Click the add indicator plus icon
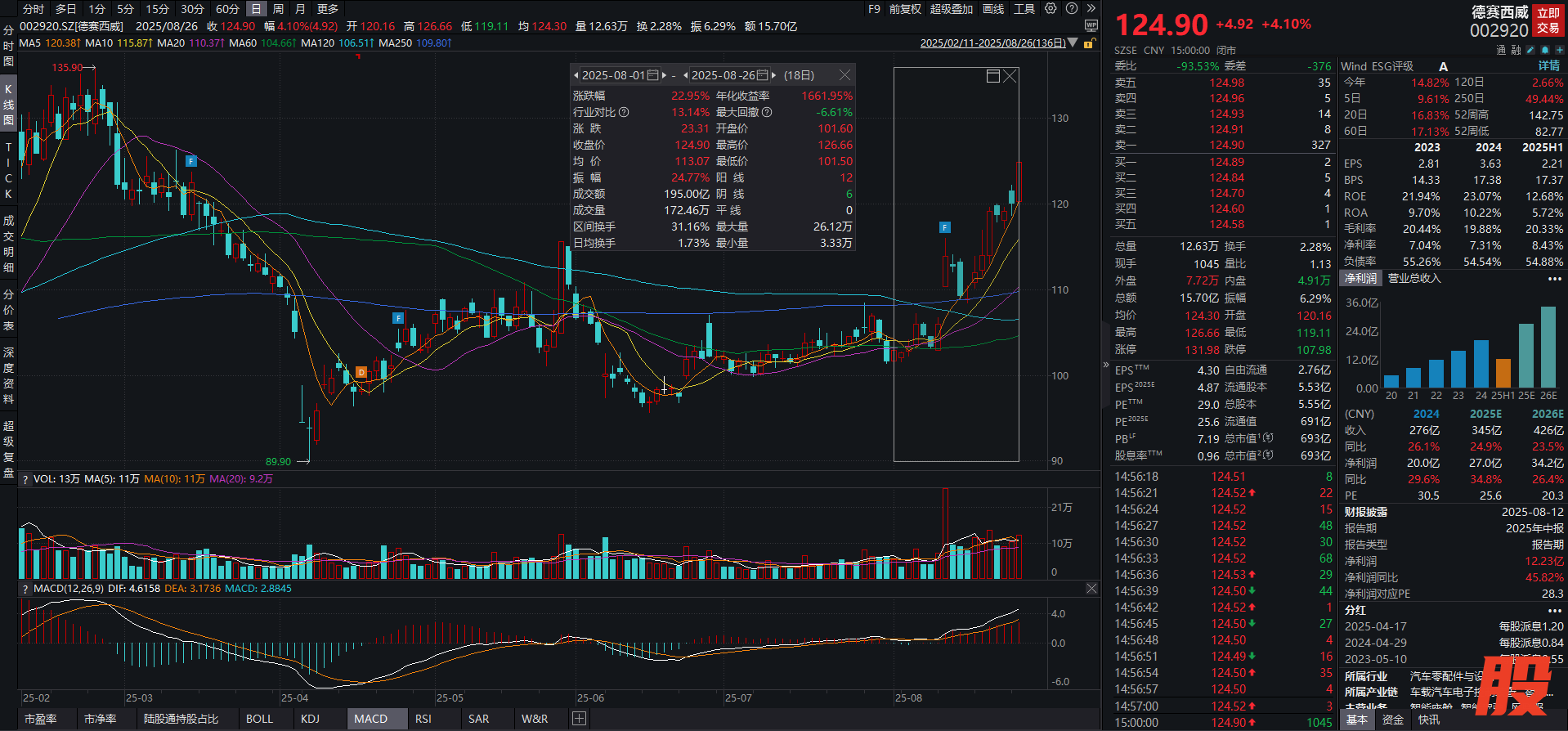The height and width of the screenshot is (731, 1568). pyautogui.click(x=579, y=719)
